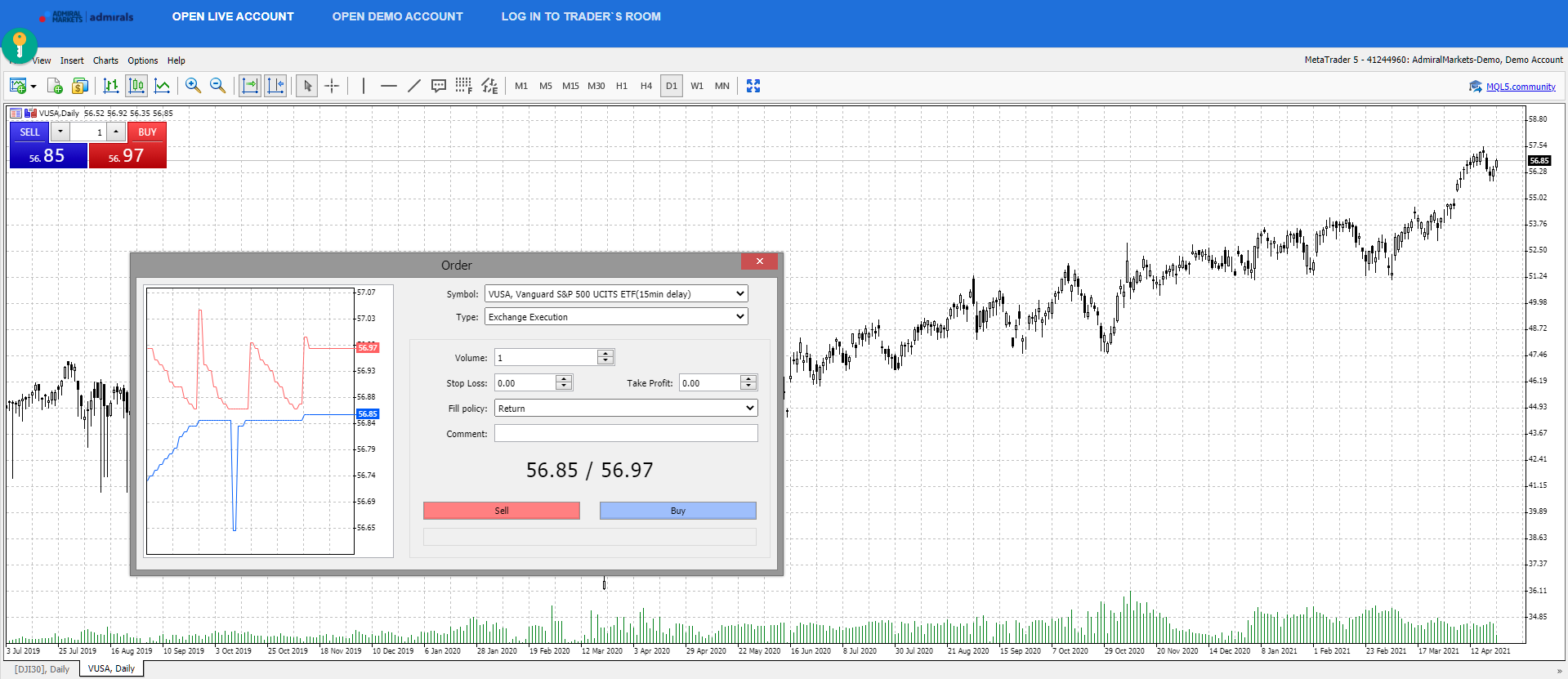
Task: Switch timeframe to M5
Action: 546,86
